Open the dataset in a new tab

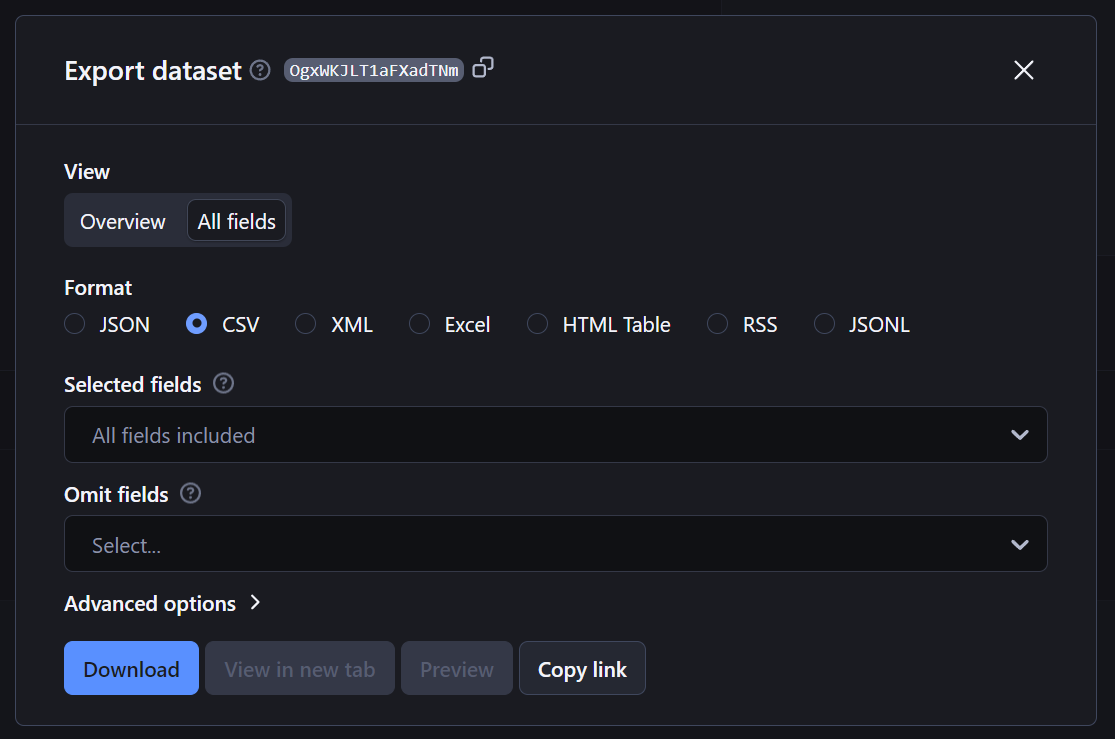pyautogui.click(x=299, y=668)
